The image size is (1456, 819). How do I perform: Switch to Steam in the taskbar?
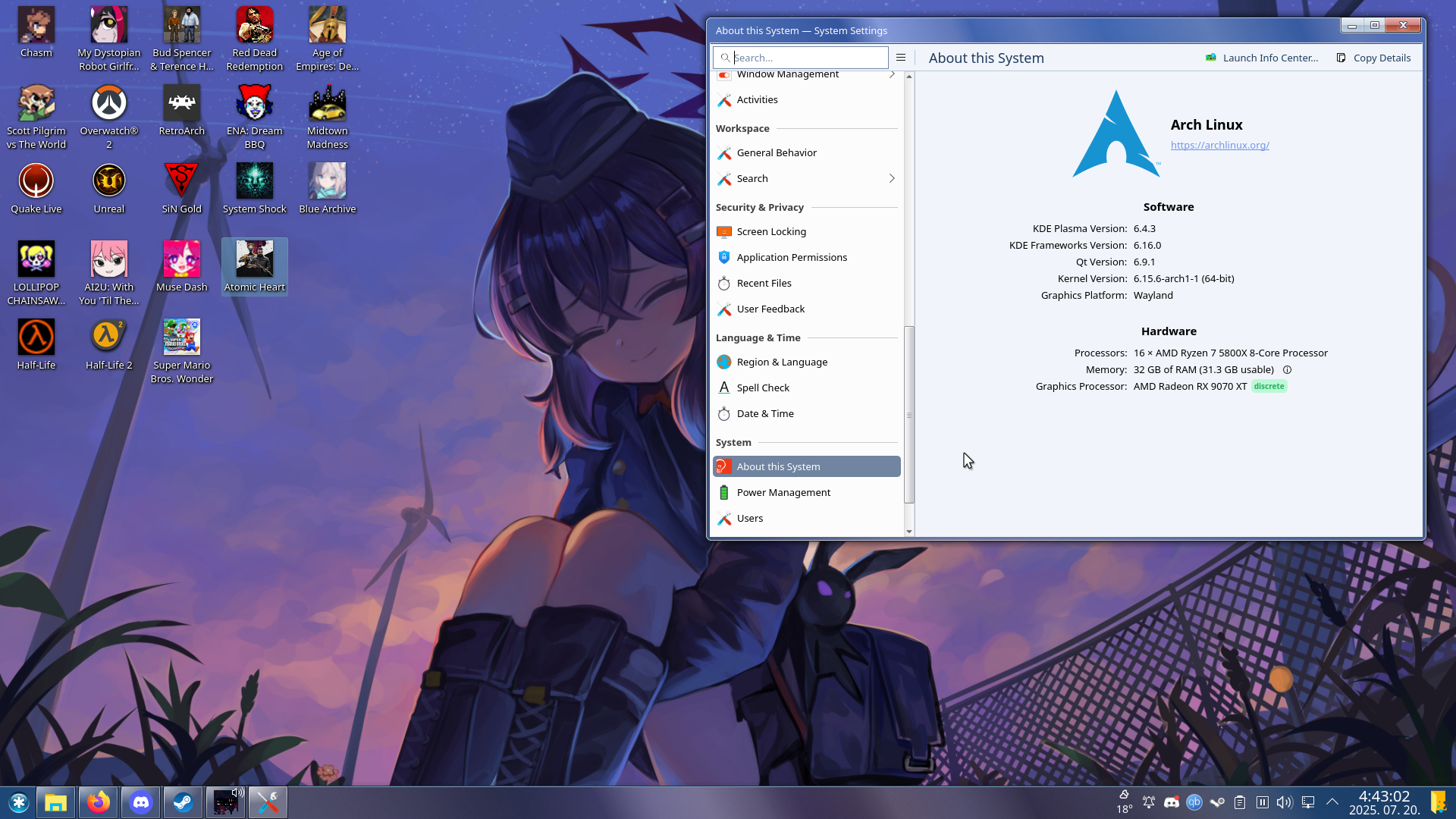point(183,802)
